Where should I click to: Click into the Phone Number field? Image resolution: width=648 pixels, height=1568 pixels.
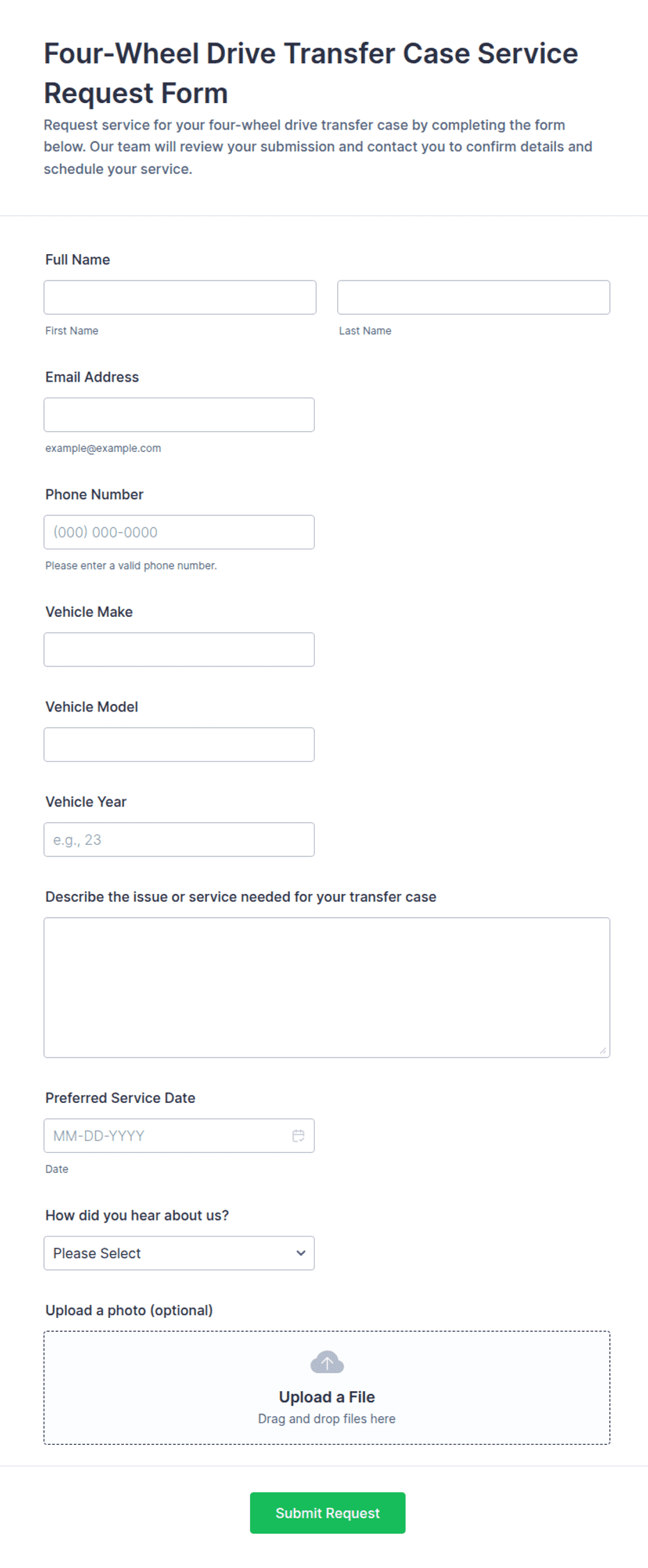179,532
